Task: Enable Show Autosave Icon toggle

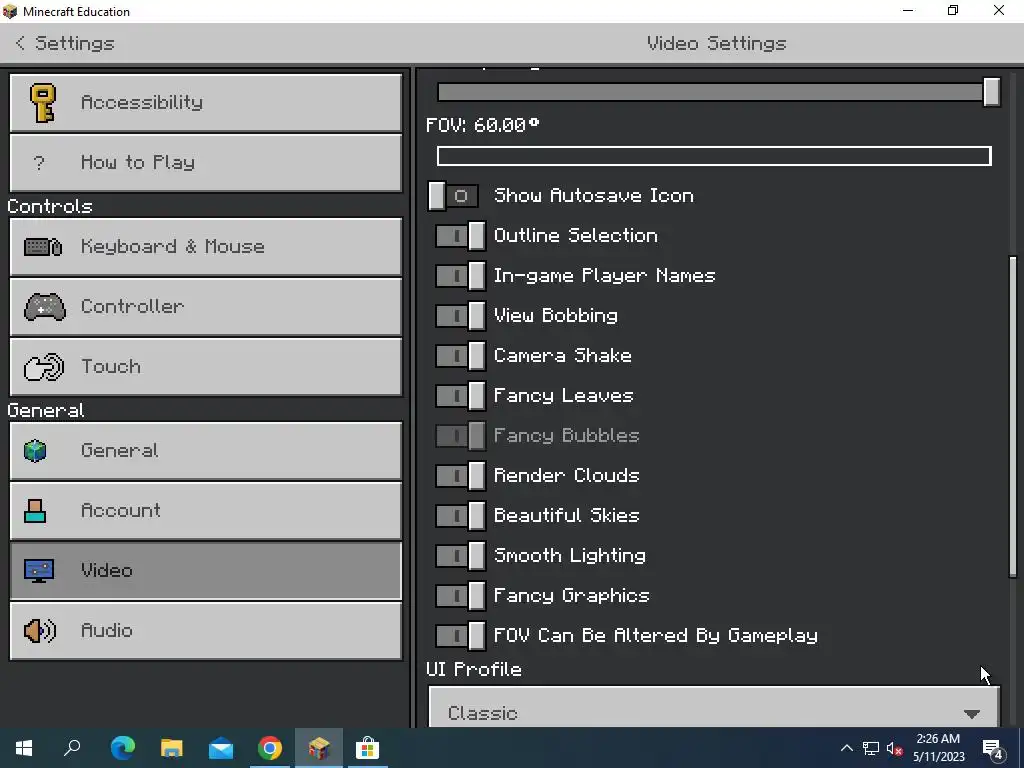Action: coord(453,196)
